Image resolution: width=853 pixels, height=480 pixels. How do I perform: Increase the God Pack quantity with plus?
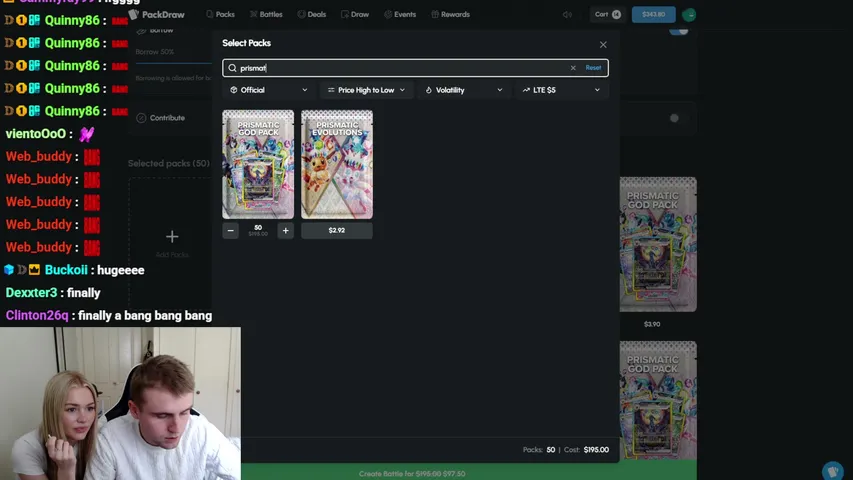[x=286, y=231]
